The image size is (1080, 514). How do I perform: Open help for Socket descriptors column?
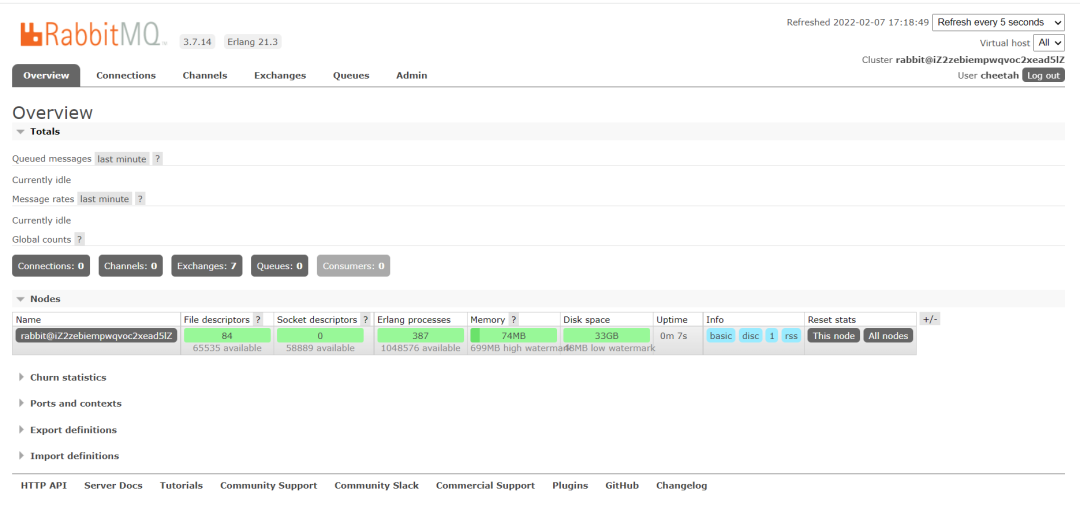(365, 320)
